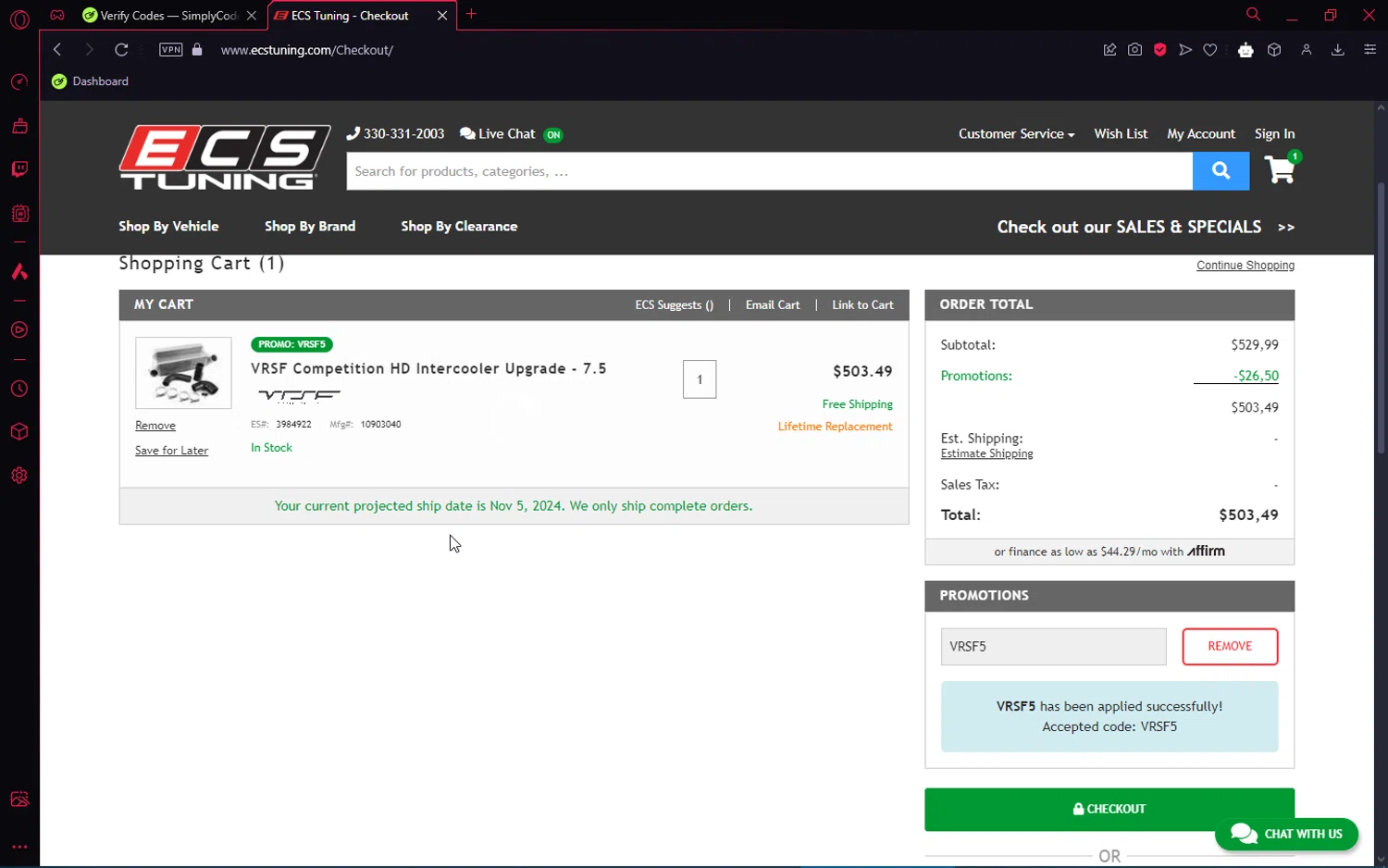Call phone number 330-331-2003 link
Viewport: 1388px width, 868px height.
(x=395, y=134)
